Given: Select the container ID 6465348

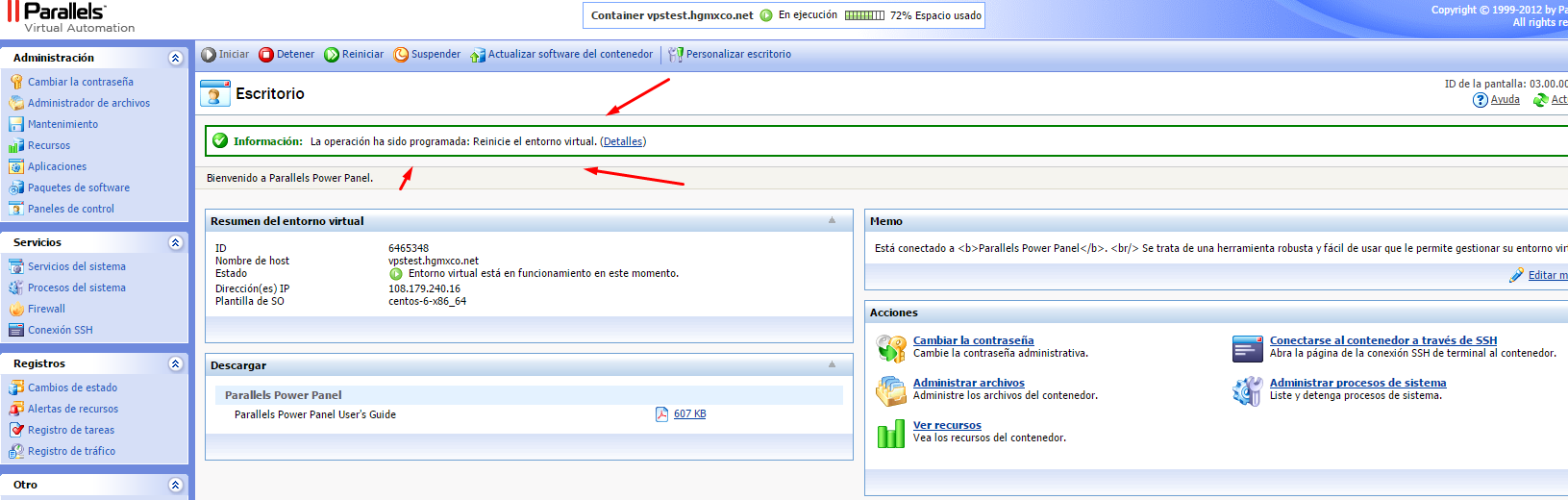Looking at the screenshot, I should [x=409, y=248].
